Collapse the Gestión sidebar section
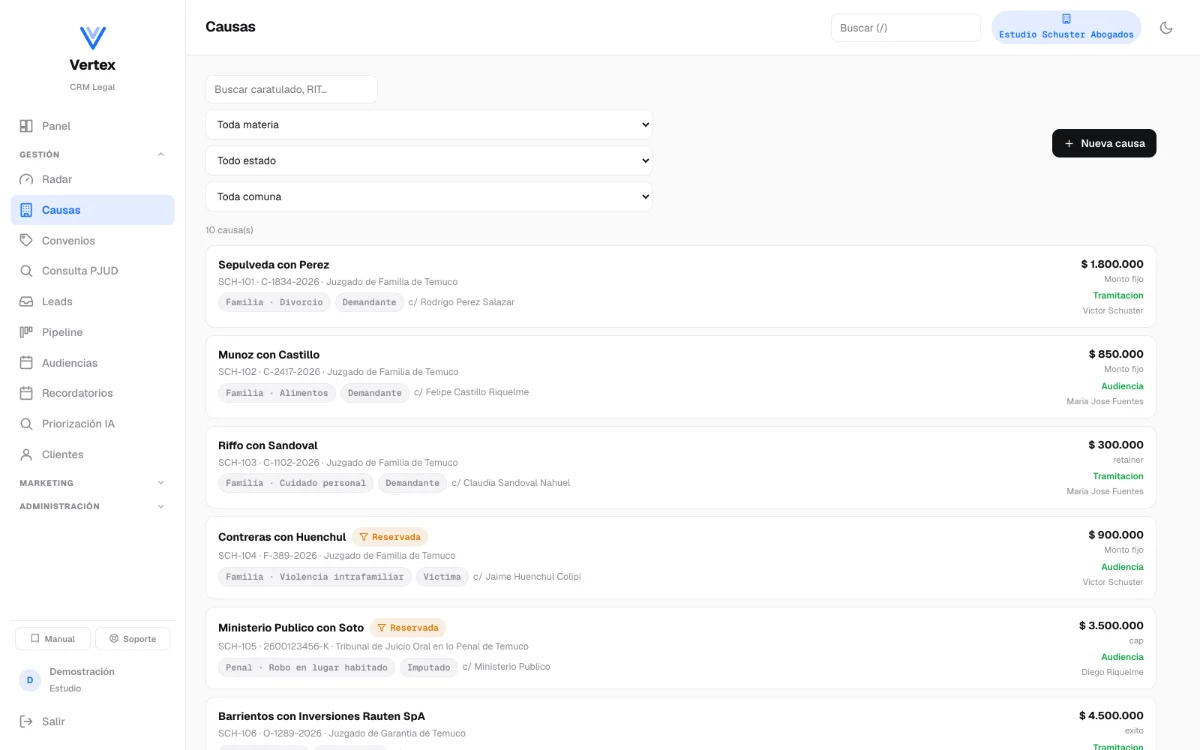This screenshot has height=750, width=1200. 92,155
